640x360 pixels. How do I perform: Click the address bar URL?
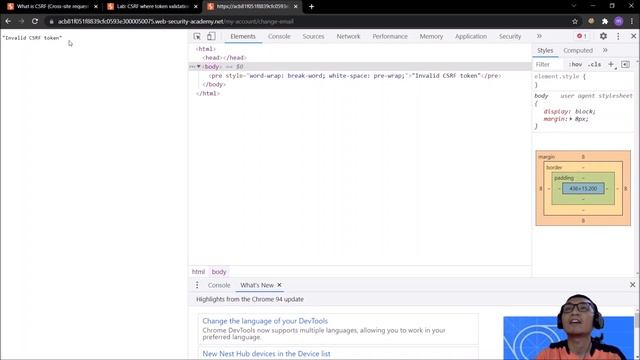[176, 22]
